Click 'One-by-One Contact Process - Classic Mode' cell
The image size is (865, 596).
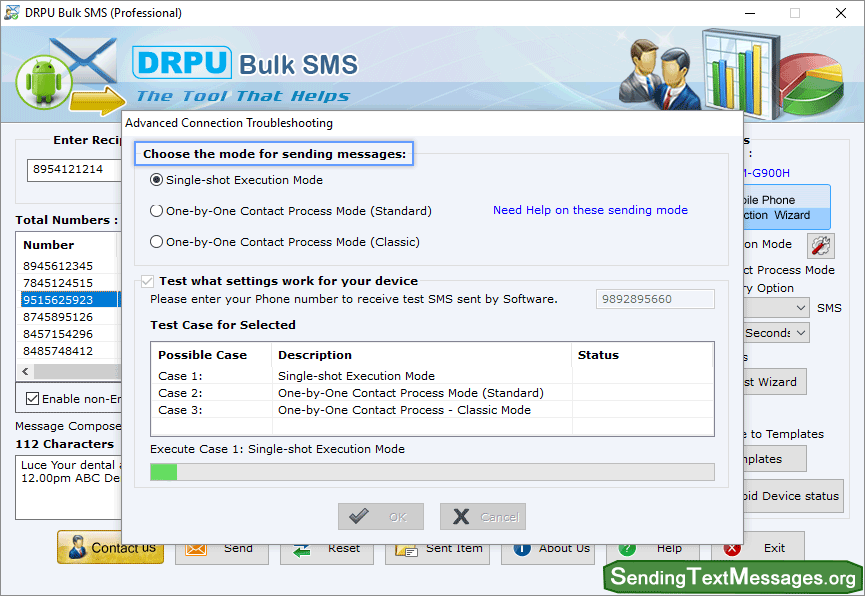point(421,410)
